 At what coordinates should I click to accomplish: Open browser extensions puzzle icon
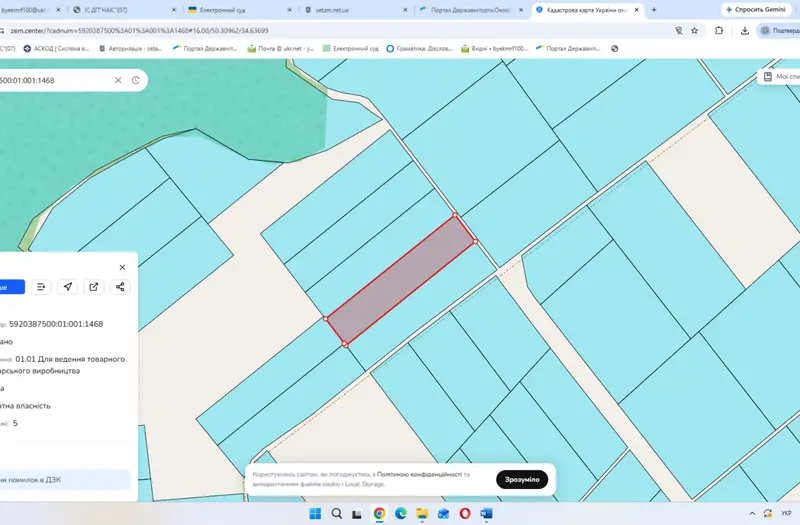pos(719,31)
